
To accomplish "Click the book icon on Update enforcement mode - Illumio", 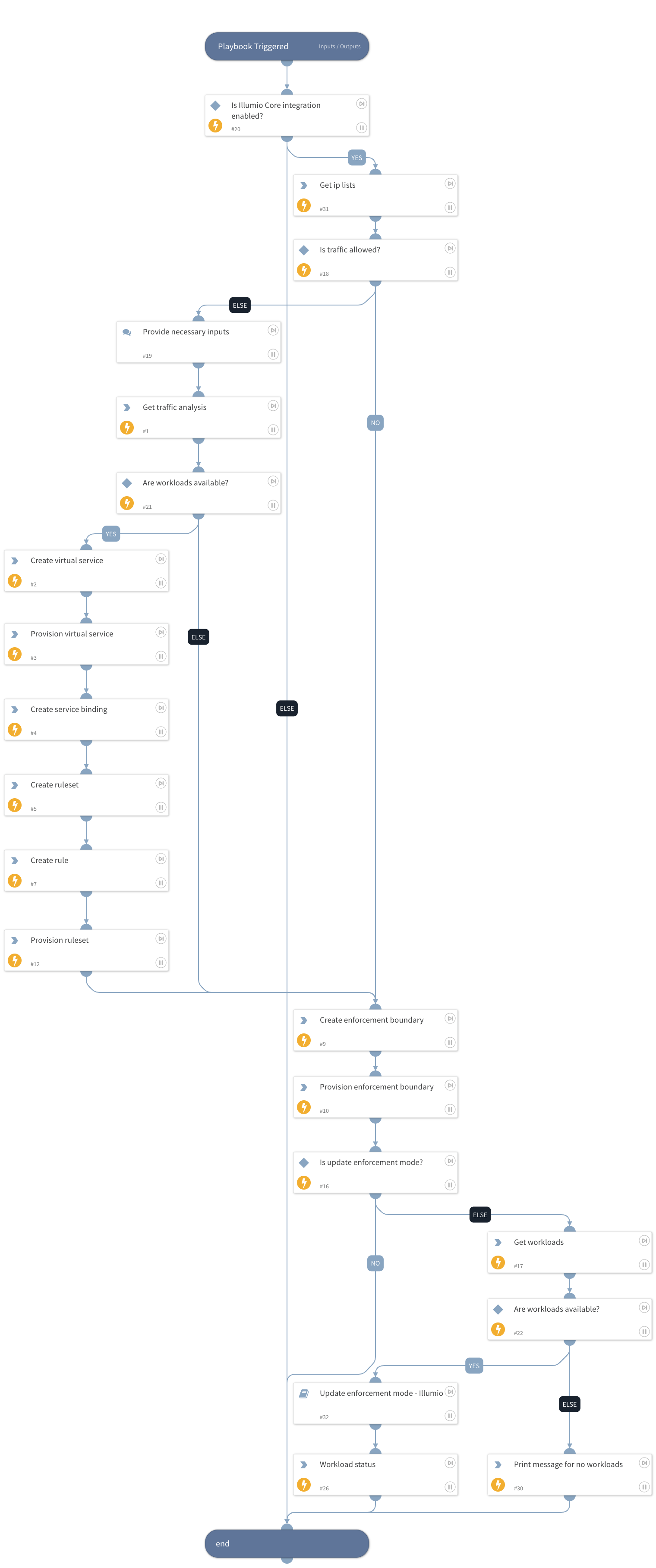I will click(303, 1393).
